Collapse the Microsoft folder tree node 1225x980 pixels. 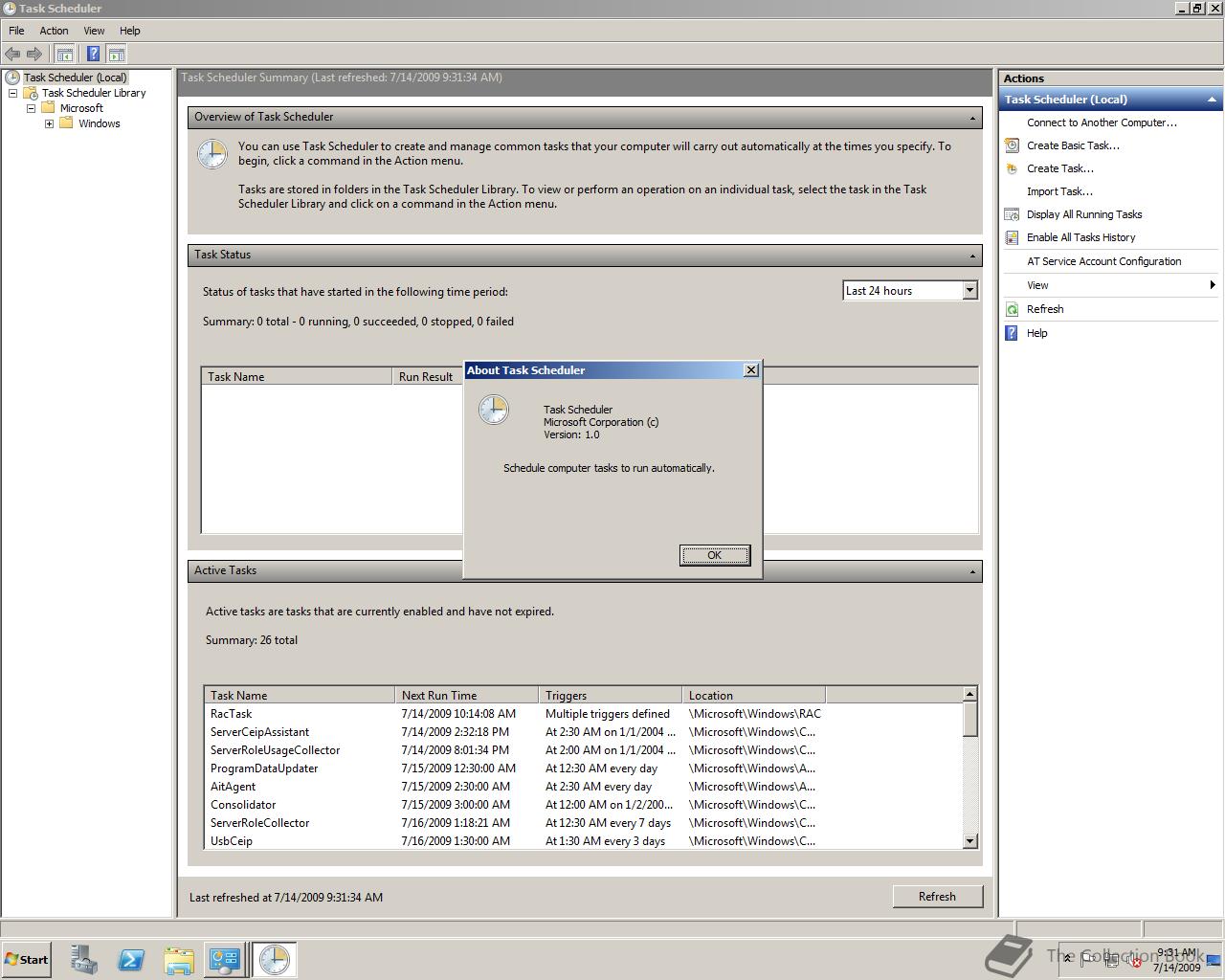pyautogui.click(x=31, y=108)
